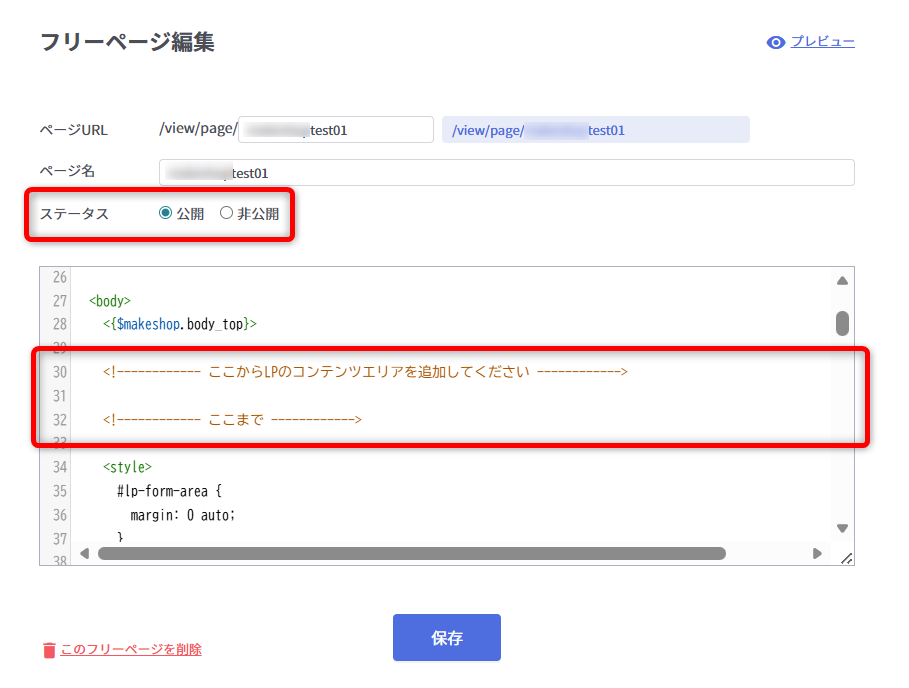Viewport: 909px width, 688px height.
Task: Click the eye preview icon
Action: point(775,42)
